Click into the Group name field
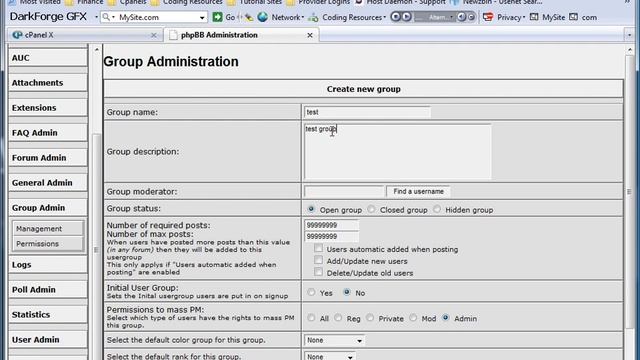Screen dimensions: 640x360 tap(367, 112)
